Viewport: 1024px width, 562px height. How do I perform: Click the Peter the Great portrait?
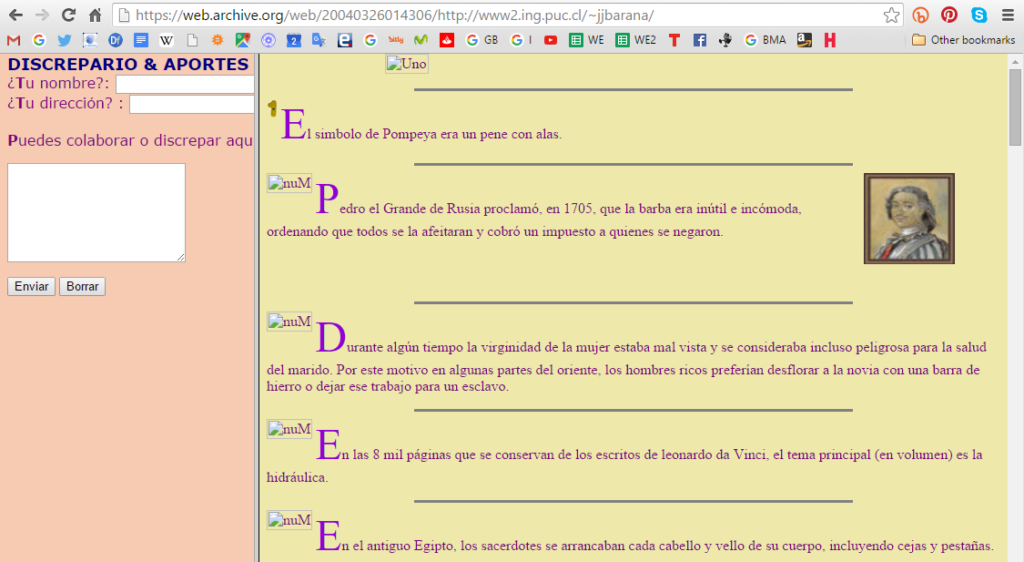[x=909, y=219]
